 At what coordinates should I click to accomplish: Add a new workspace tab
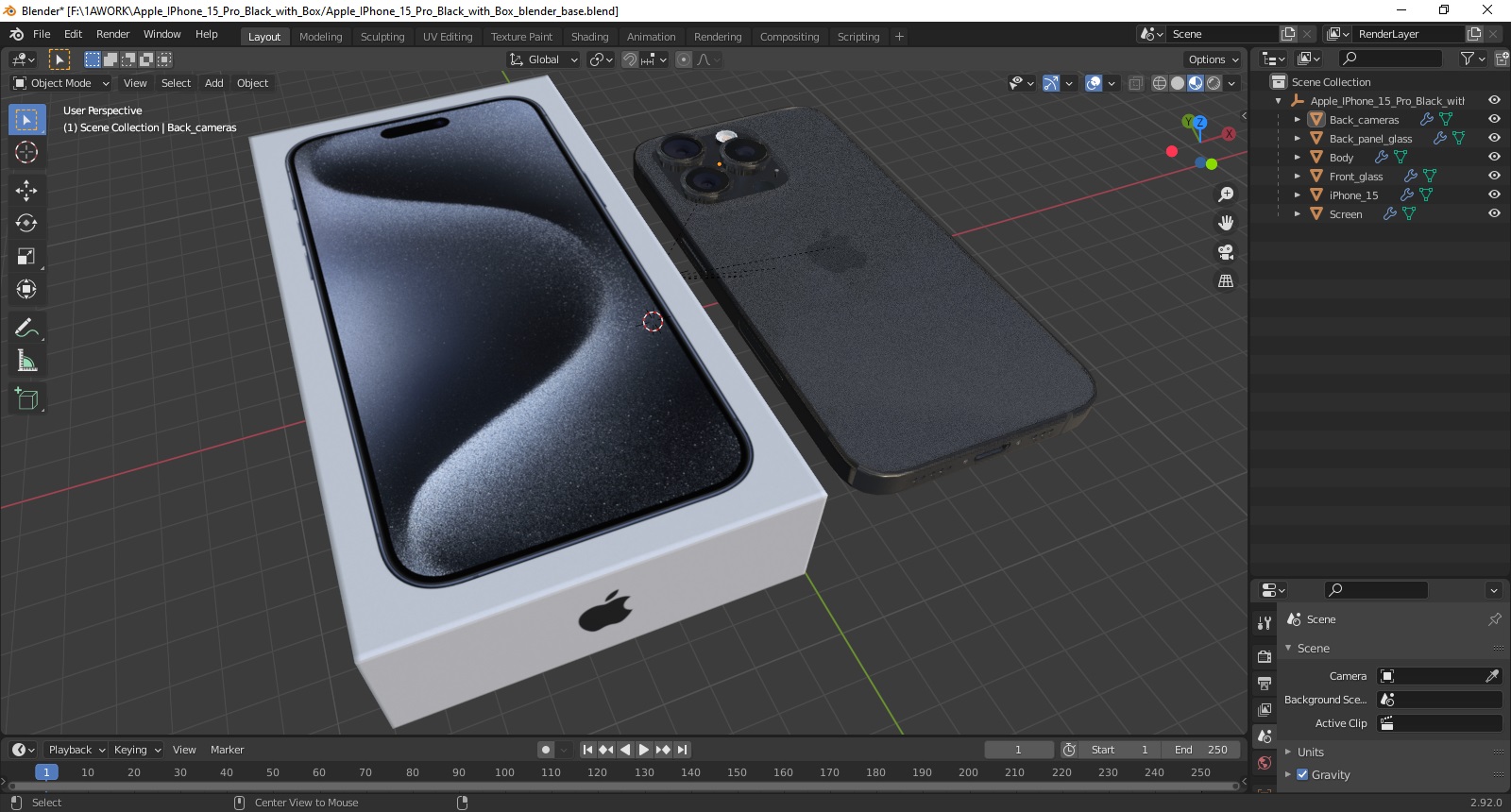pyautogui.click(x=899, y=37)
